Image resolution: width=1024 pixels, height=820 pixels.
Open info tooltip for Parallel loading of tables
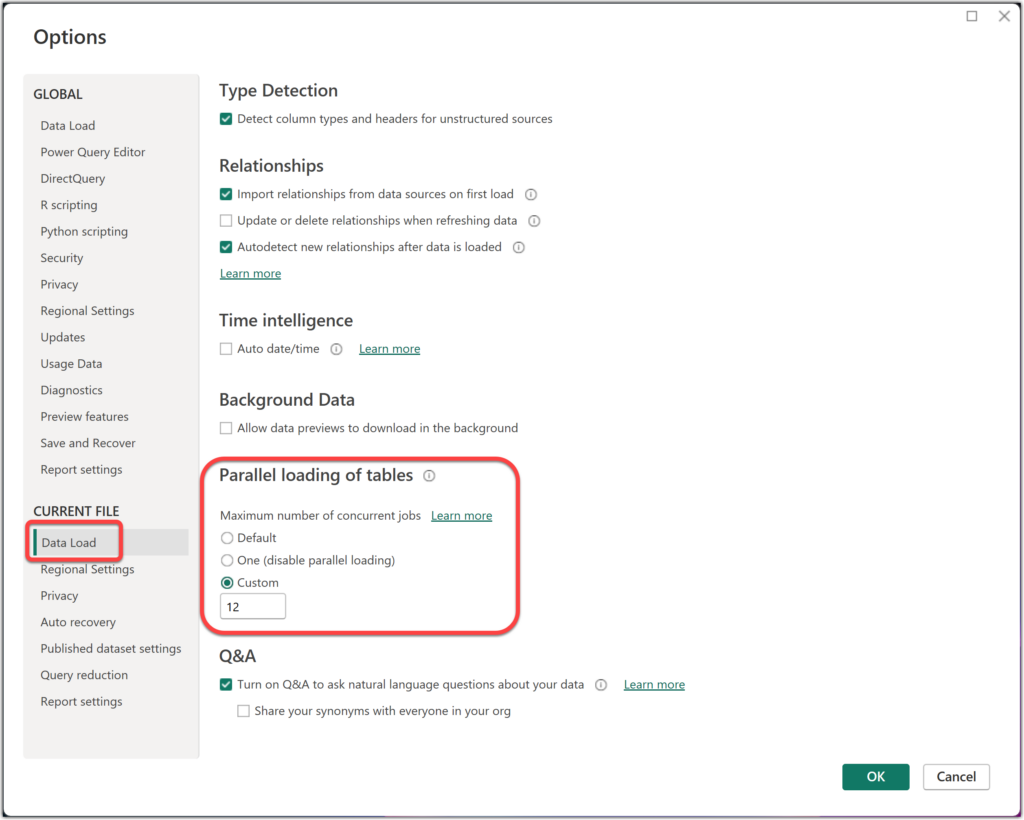(429, 475)
